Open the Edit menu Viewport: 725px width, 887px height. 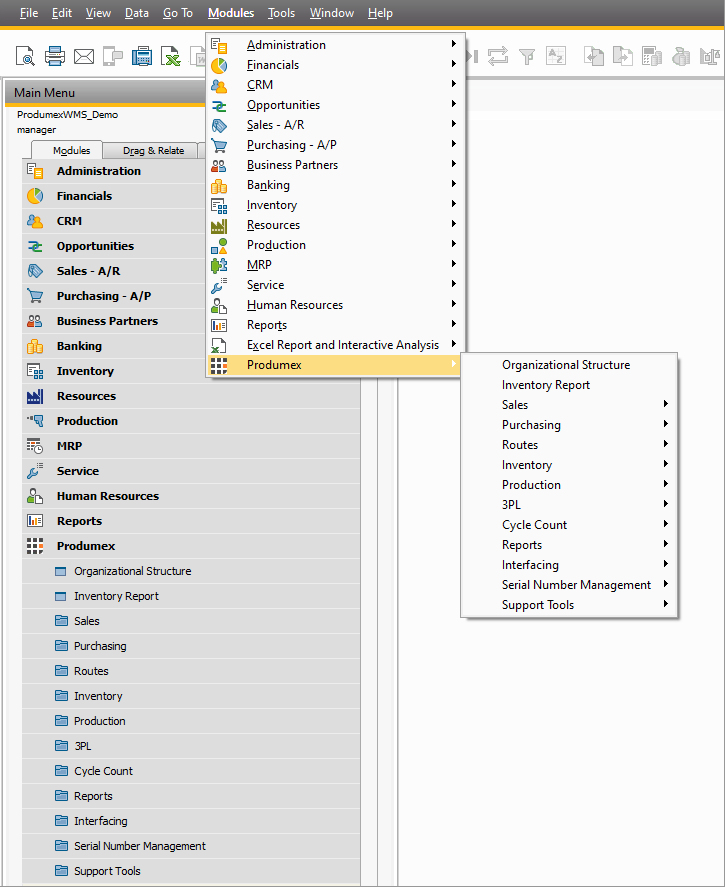(x=62, y=12)
